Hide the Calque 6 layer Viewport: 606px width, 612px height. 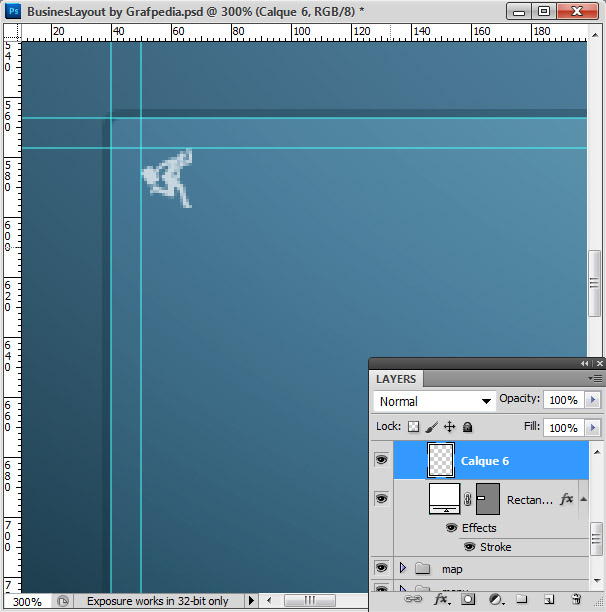click(x=382, y=459)
